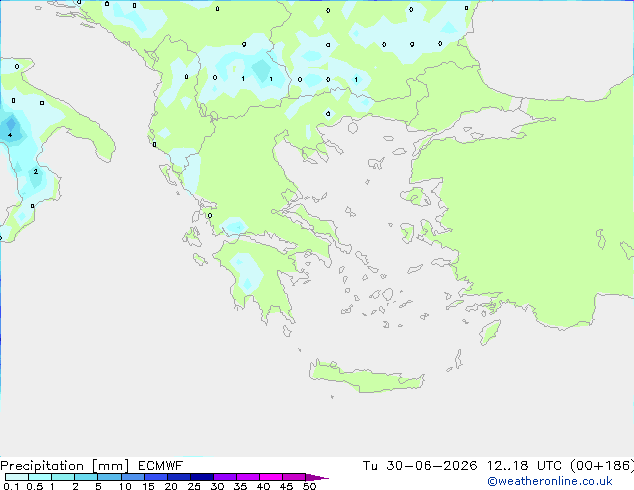
Task: Choose the 20–25 mm dark blue swatch
Action: tap(179, 477)
